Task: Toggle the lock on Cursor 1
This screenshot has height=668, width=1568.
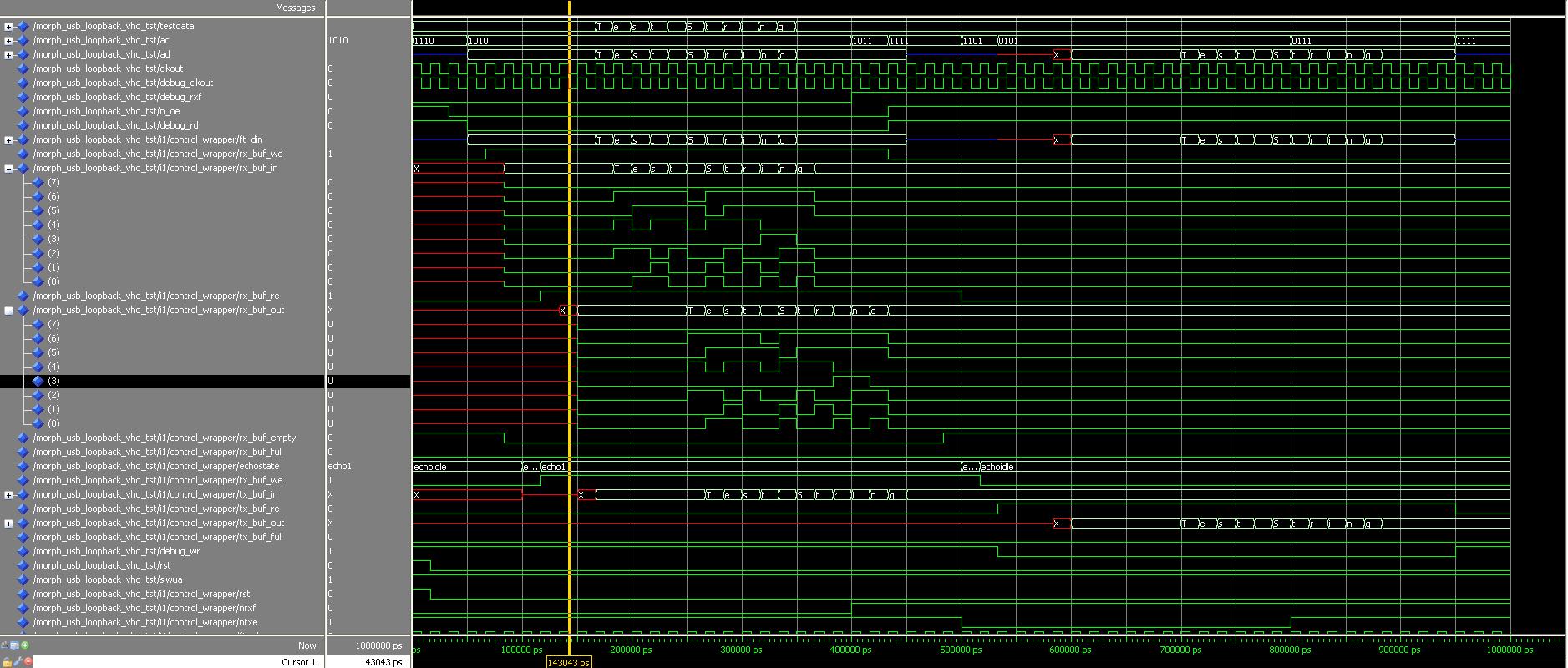Action: point(7,661)
